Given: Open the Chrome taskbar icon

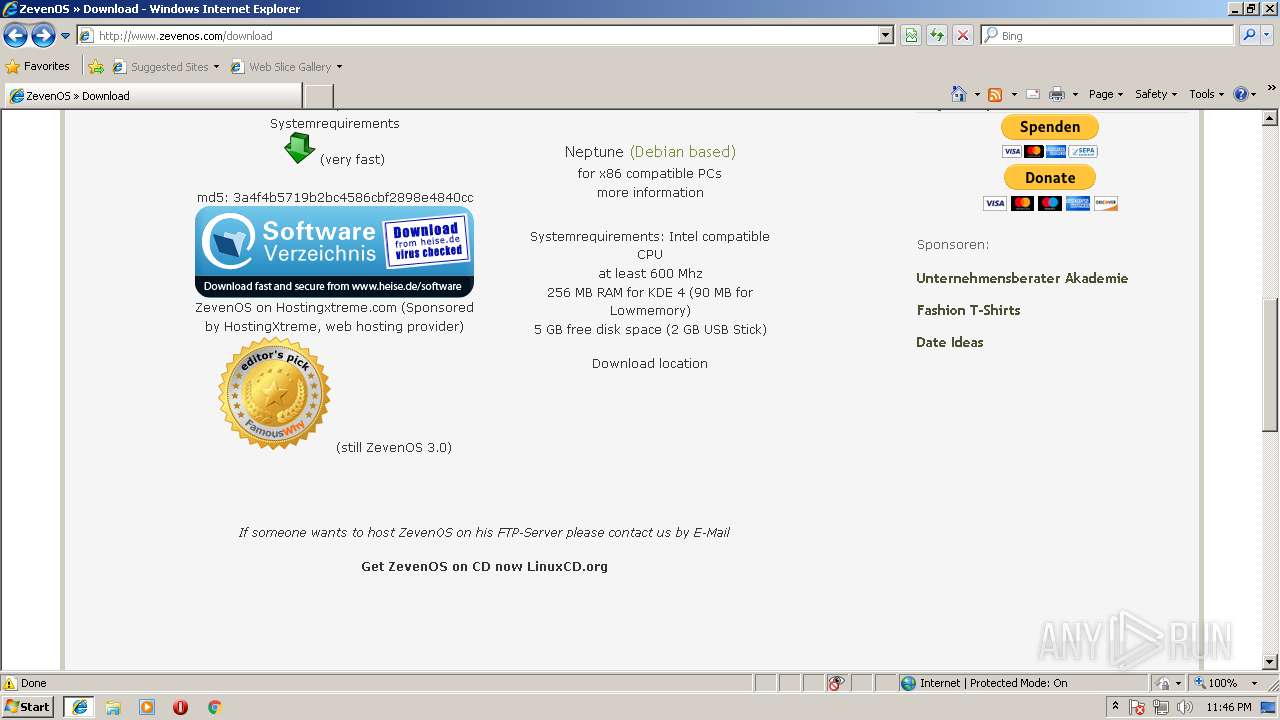Looking at the screenshot, I should [x=214, y=707].
